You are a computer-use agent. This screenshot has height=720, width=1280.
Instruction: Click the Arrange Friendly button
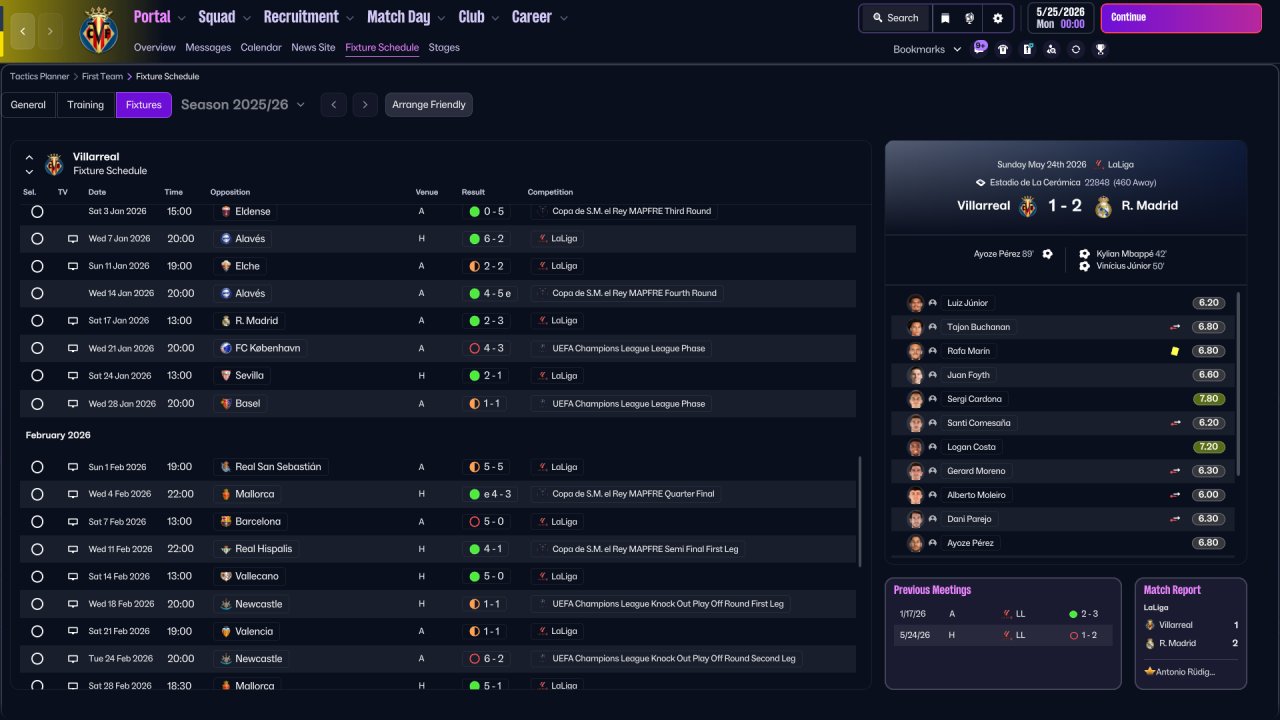[x=429, y=105]
